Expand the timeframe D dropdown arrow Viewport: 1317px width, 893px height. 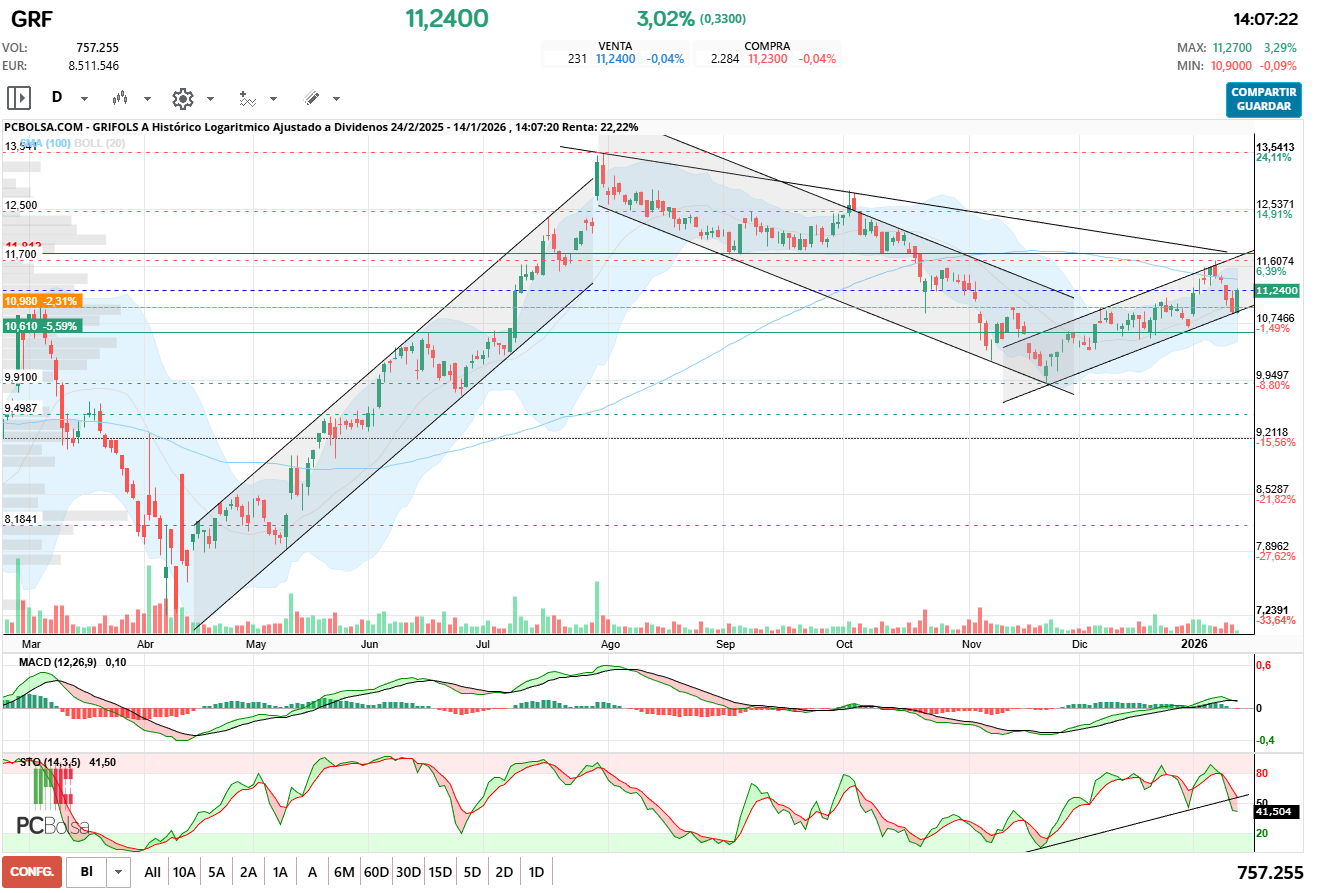[84, 99]
